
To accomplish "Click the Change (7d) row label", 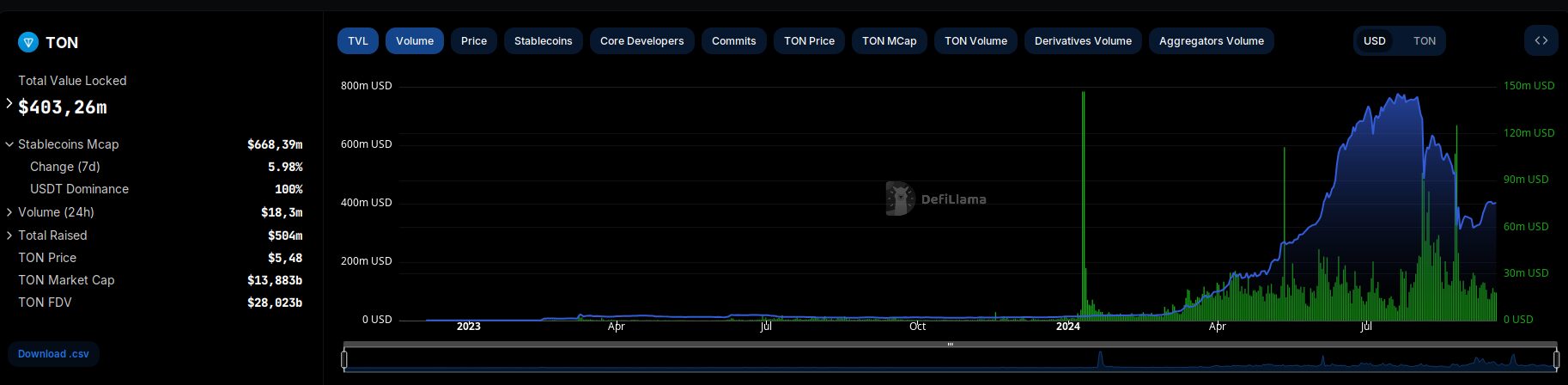I will point(65,167).
